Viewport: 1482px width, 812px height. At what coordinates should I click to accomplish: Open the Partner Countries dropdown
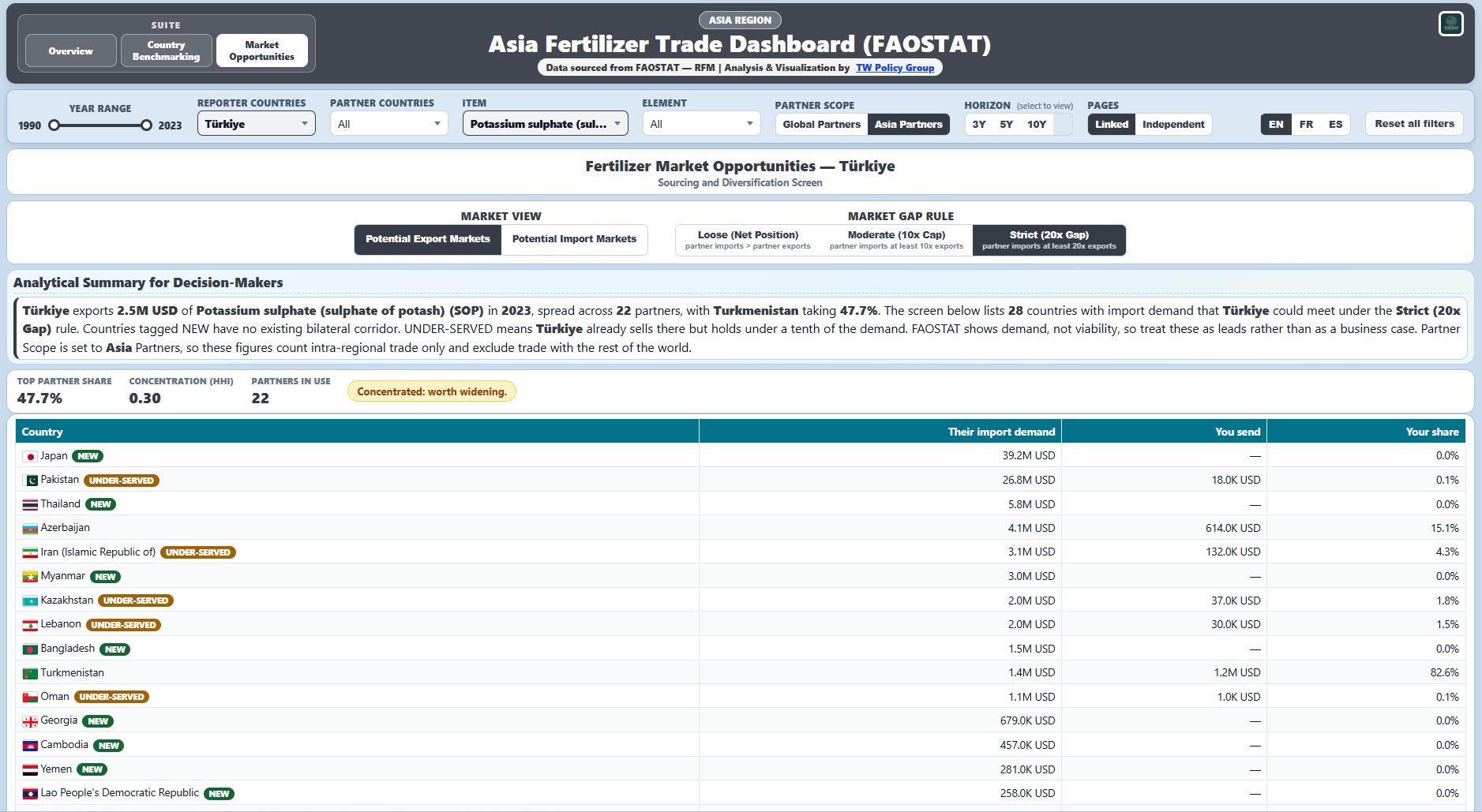(389, 124)
